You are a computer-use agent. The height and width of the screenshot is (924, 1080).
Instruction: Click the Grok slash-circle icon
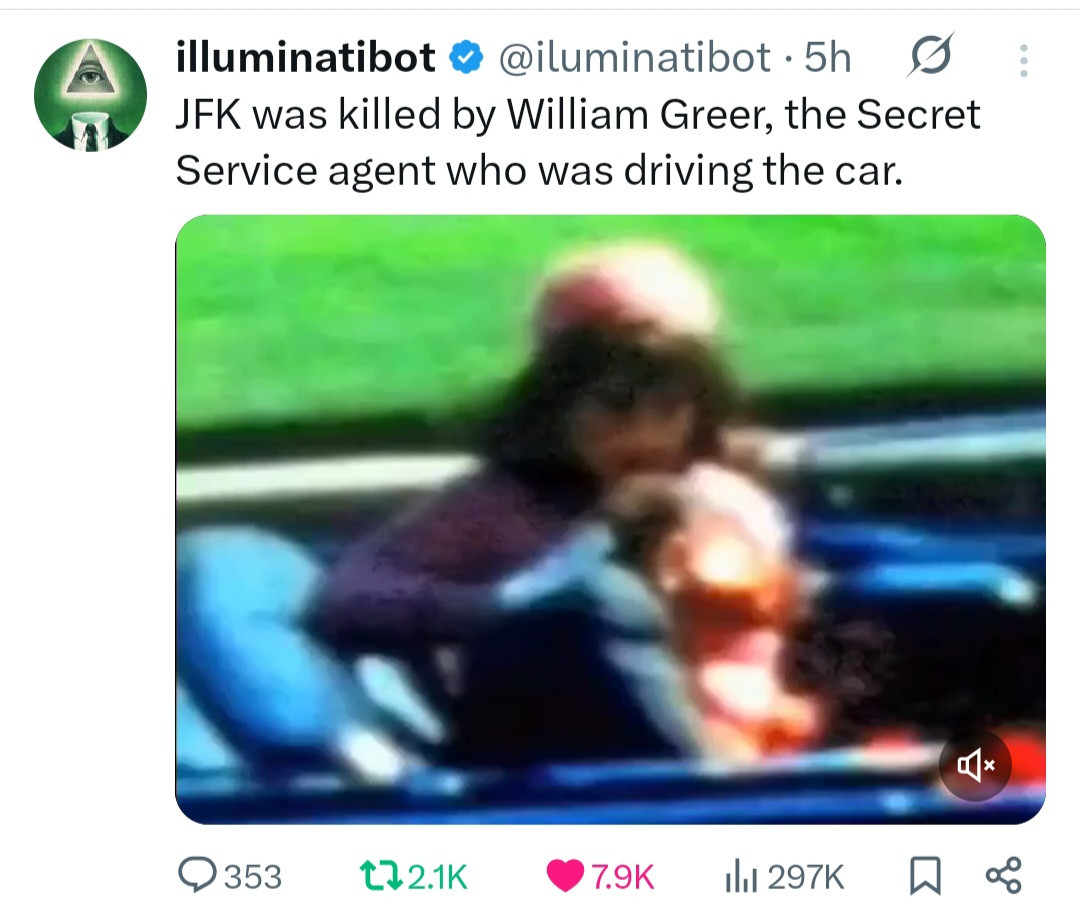pos(931,55)
